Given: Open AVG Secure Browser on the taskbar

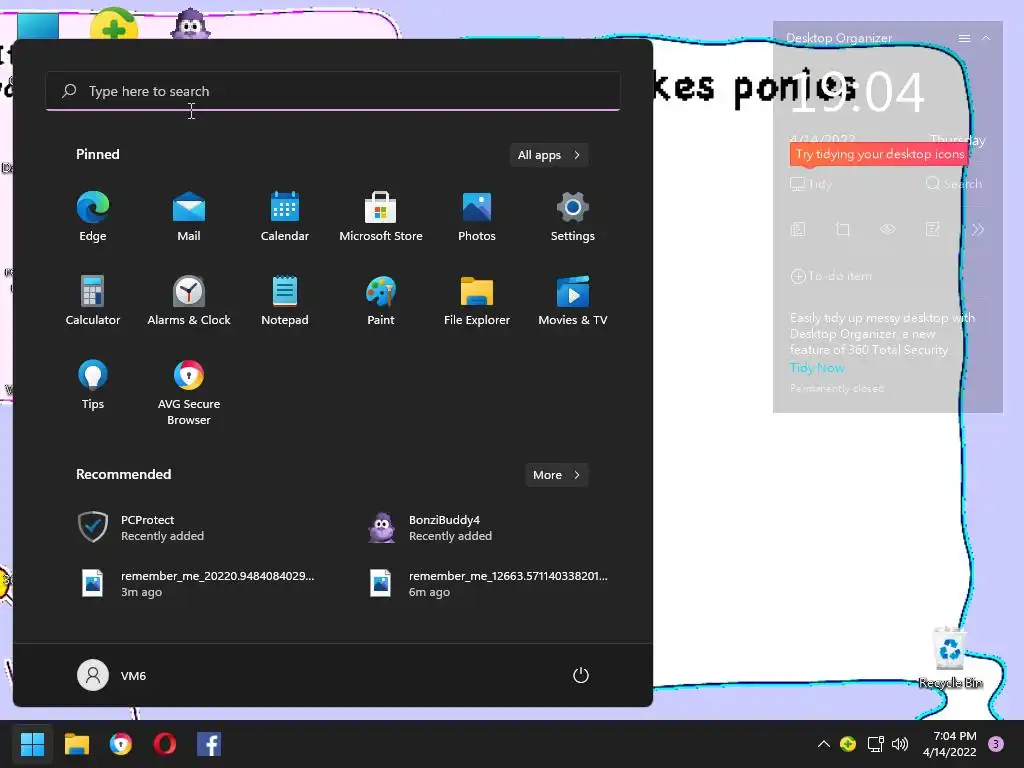Looking at the screenshot, I should tap(121, 744).
